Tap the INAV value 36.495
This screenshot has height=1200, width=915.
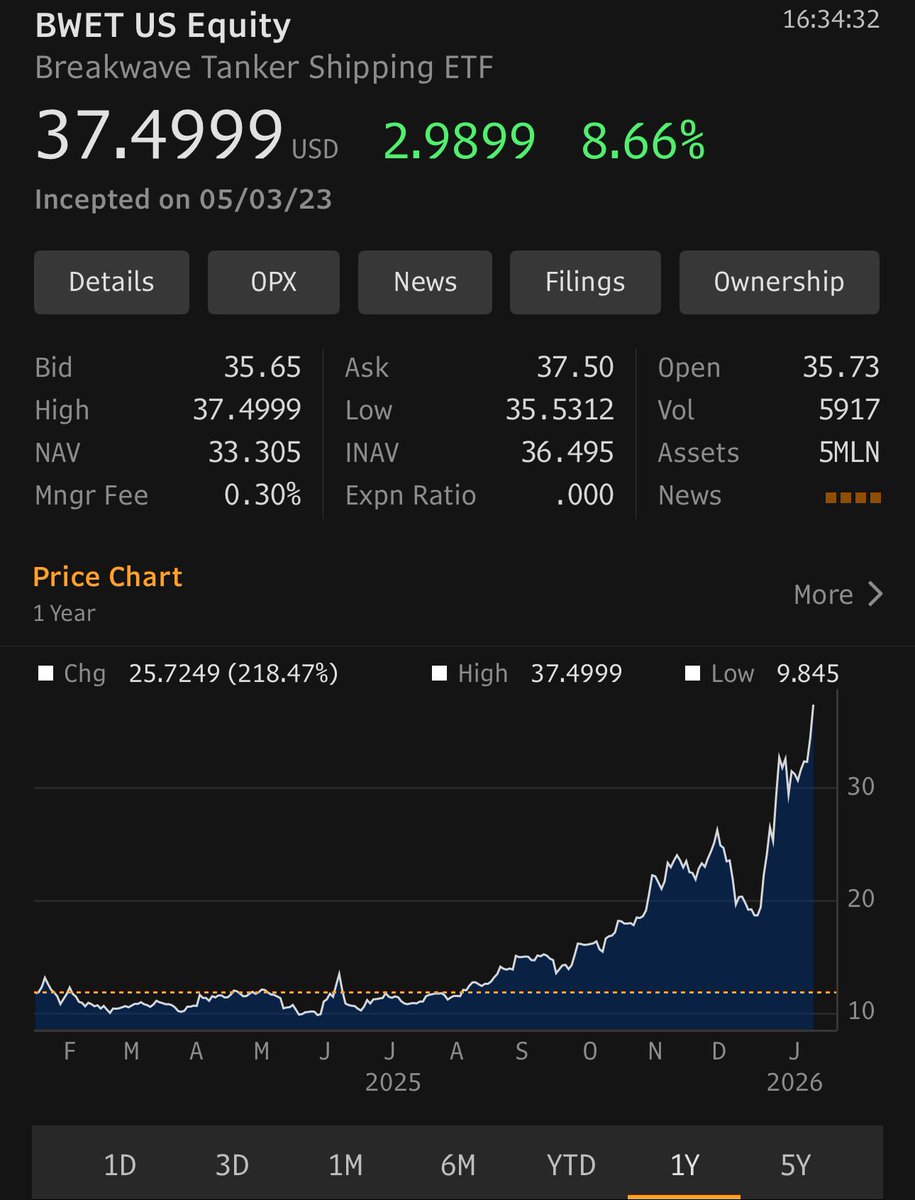tap(567, 453)
